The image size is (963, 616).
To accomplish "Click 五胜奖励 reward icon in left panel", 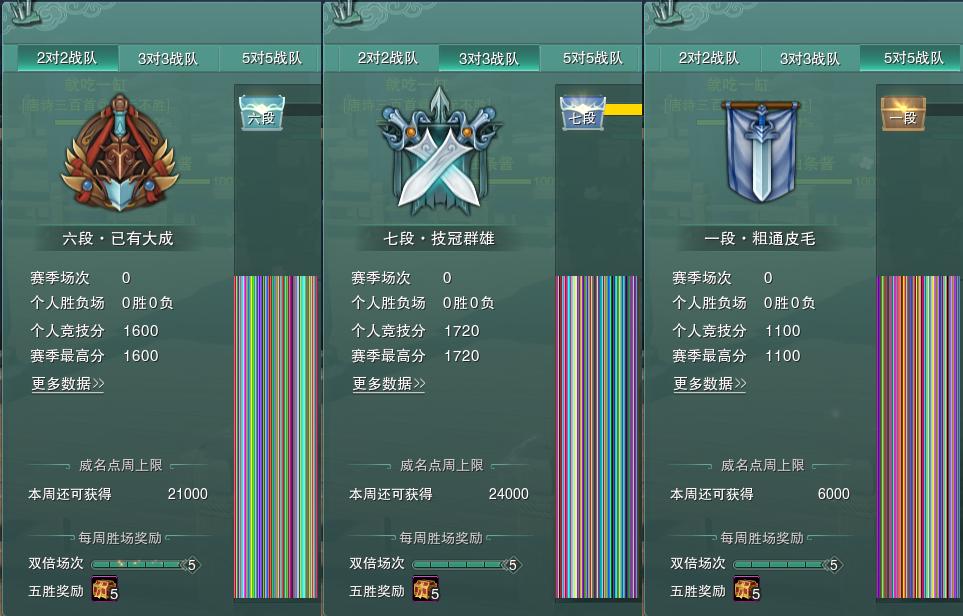I will point(104,589).
